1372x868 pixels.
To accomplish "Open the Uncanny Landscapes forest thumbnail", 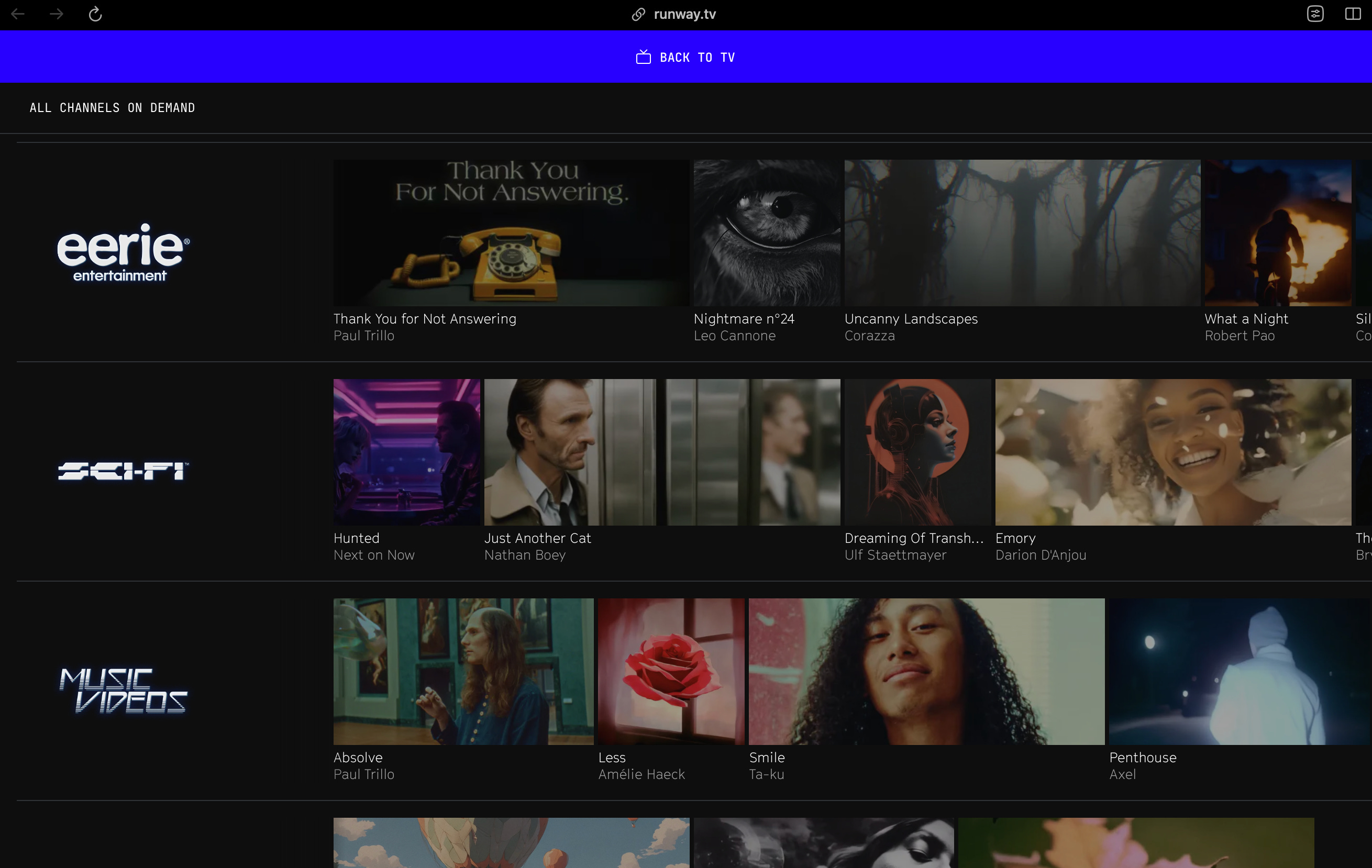I will point(1022,232).
